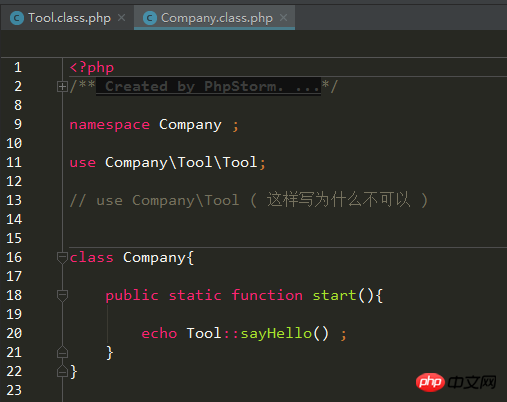Image resolution: width=507 pixels, height=402 pixels.
Task: Click the folded 'Created by PhpStorm' placeholder text
Action: tap(209, 87)
